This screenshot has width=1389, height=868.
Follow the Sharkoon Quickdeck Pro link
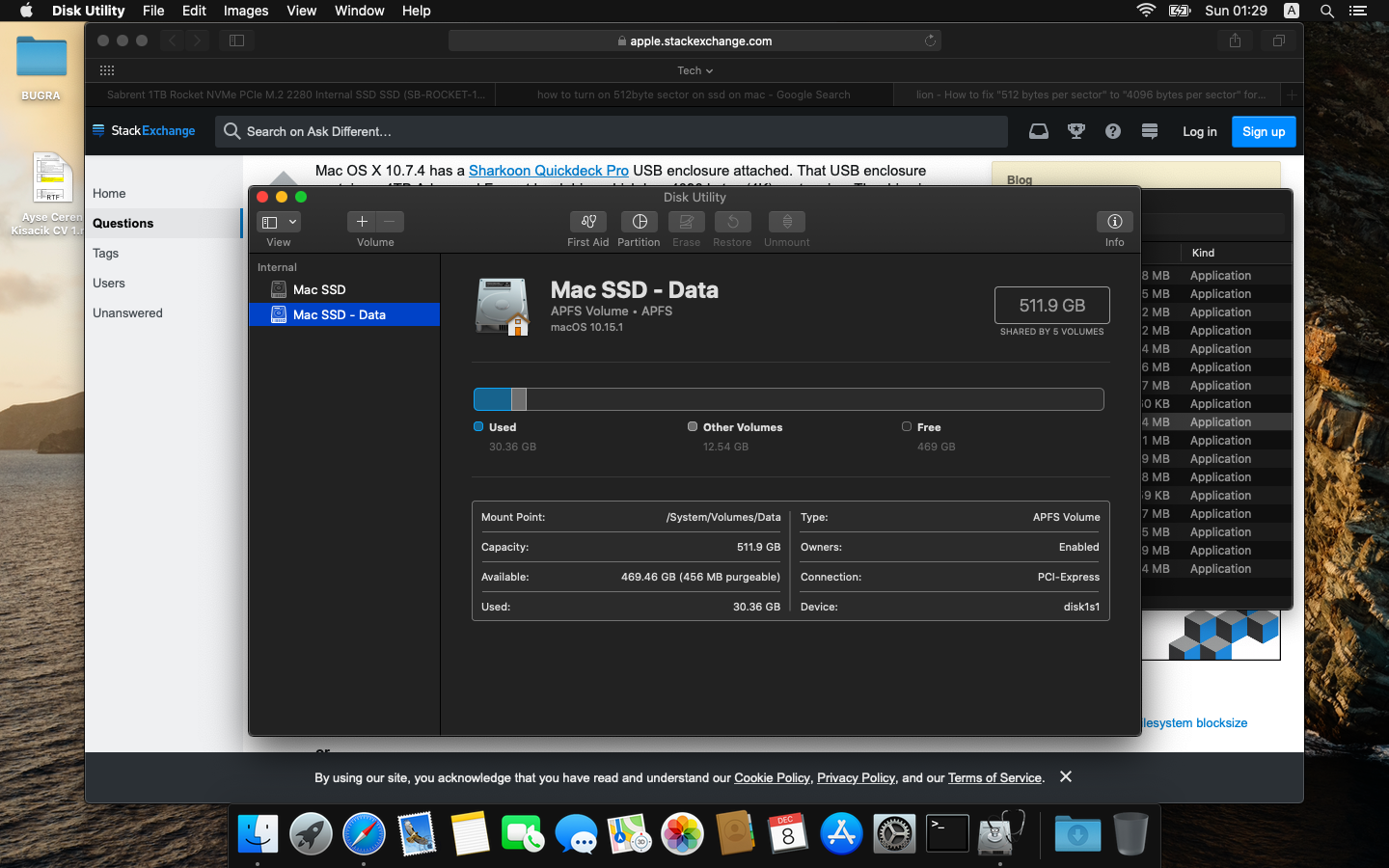(548, 171)
